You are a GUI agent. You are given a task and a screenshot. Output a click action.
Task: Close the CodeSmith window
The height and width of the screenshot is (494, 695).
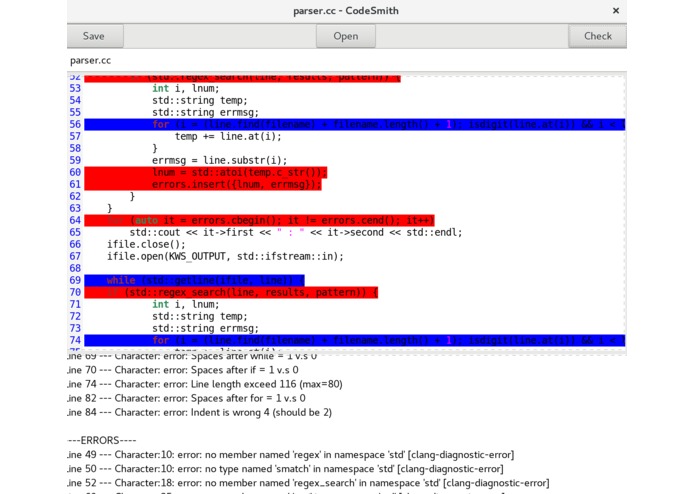pos(616,11)
